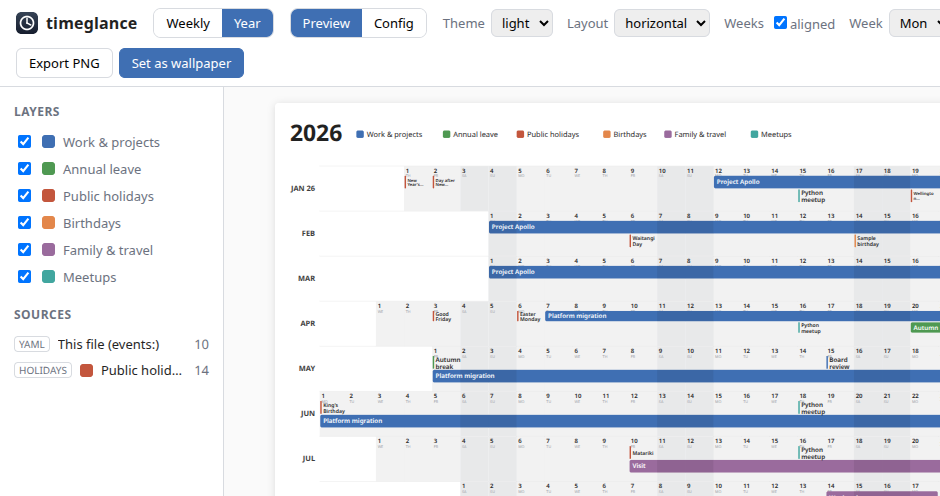Uncheck the Meetups layer checkbox
The height and width of the screenshot is (496, 940).
(25, 276)
